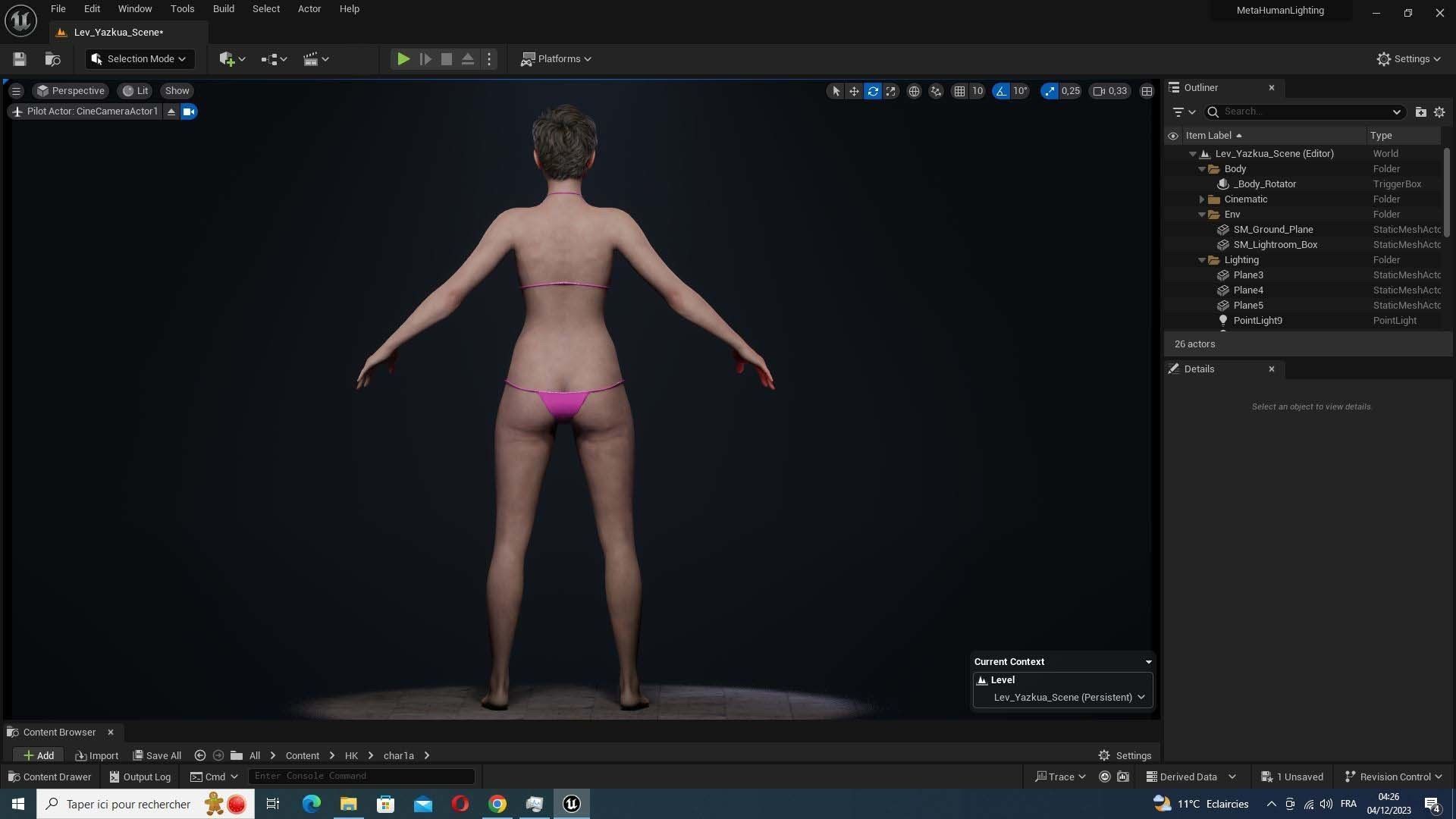The image size is (1456, 819).
Task: Save the current level with disk icon
Action: [20, 59]
